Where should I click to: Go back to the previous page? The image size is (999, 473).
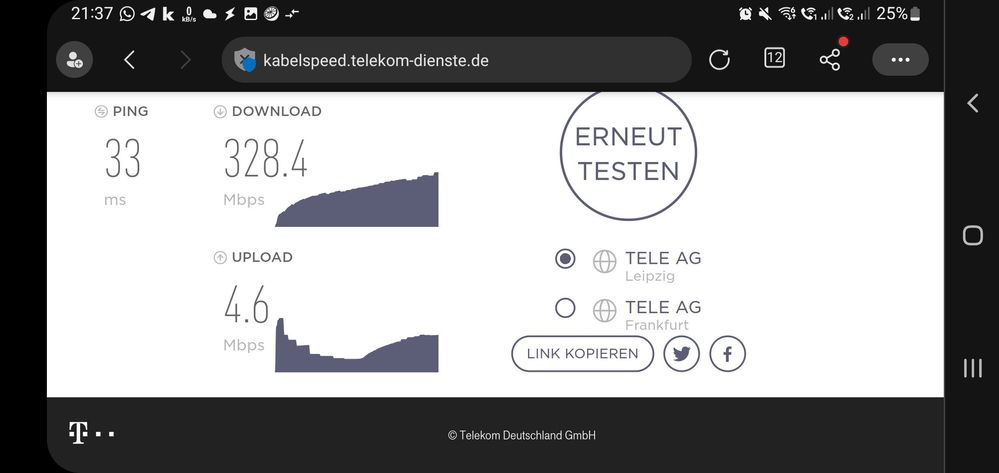[129, 60]
